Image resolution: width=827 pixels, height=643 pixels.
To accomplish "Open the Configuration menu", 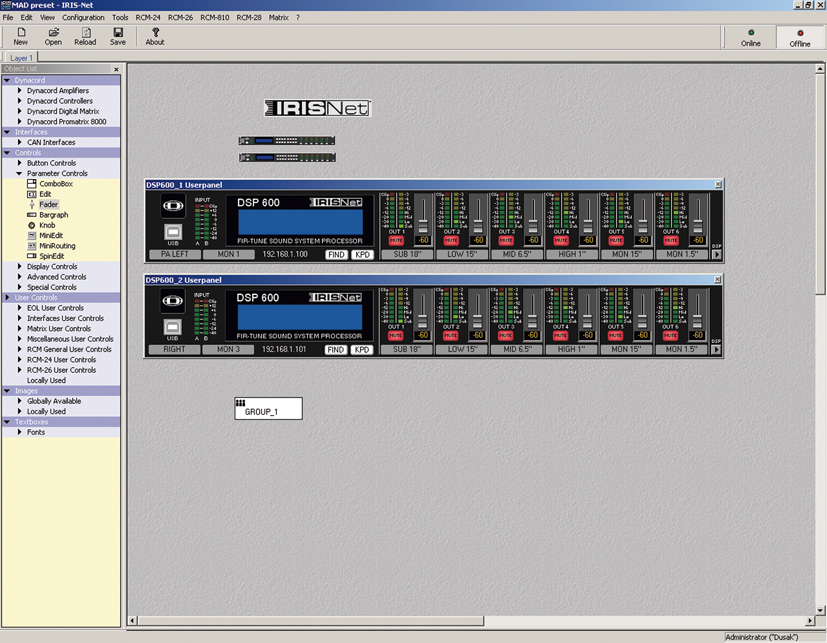I will 83,17.
